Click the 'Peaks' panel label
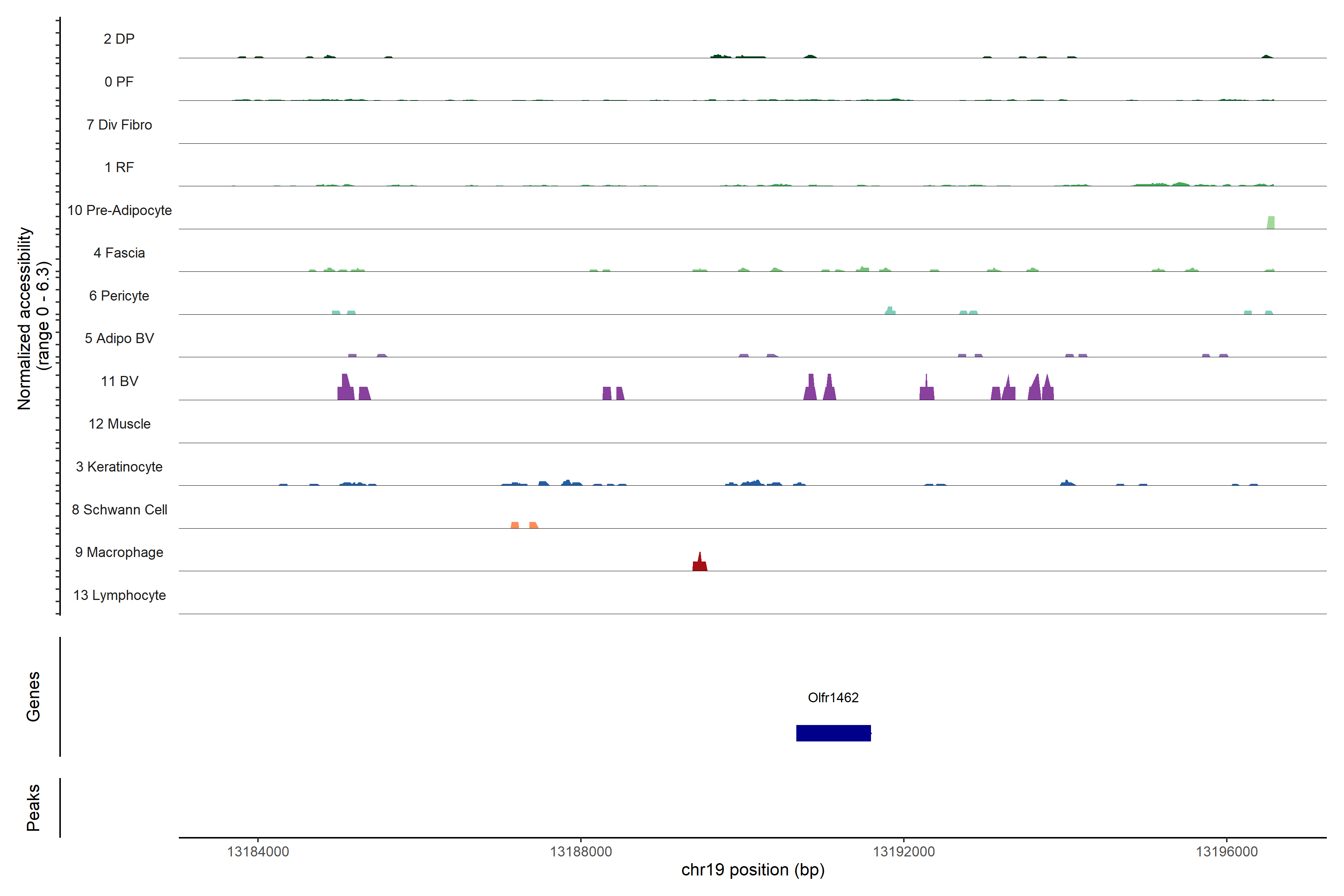The width and height of the screenshot is (1344, 896). pyautogui.click(x=33, y=808)
